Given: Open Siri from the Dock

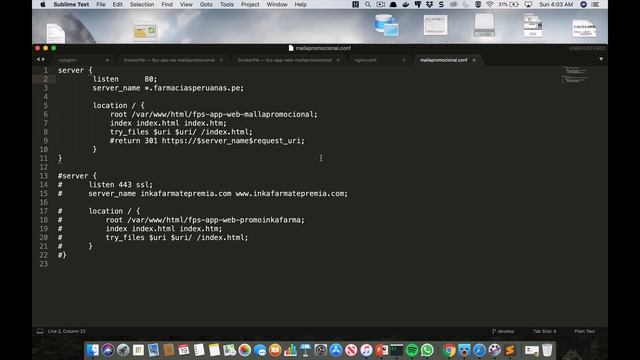Looking at the screenshot, I should pos(108,350).
